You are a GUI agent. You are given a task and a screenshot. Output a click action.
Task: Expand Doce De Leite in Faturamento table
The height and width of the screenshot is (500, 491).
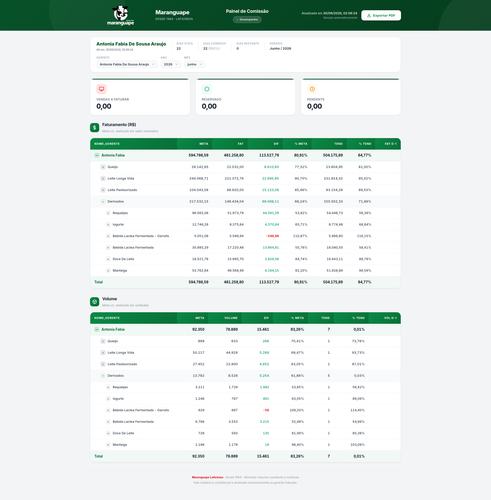point(108,259)
